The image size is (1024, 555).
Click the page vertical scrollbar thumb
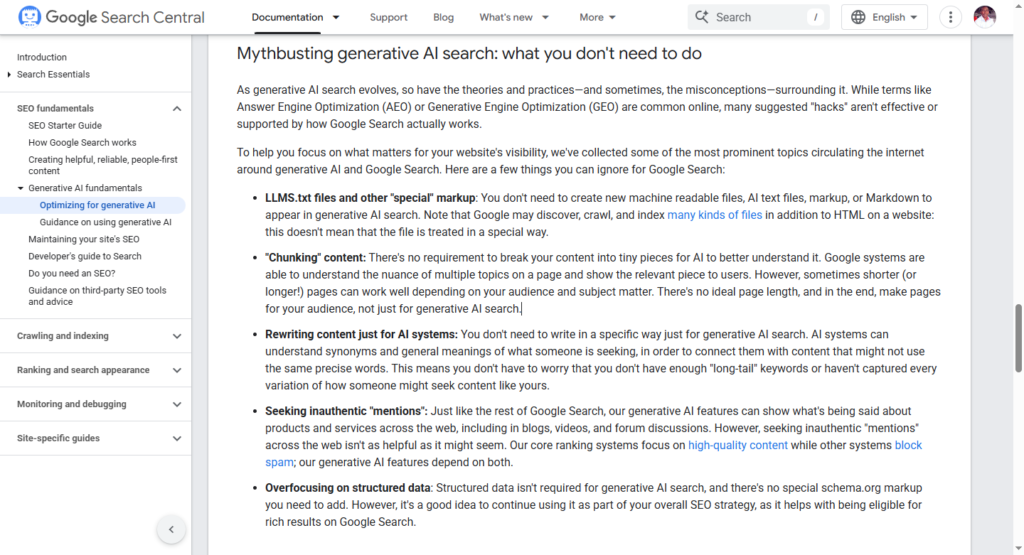point(1018,338)
